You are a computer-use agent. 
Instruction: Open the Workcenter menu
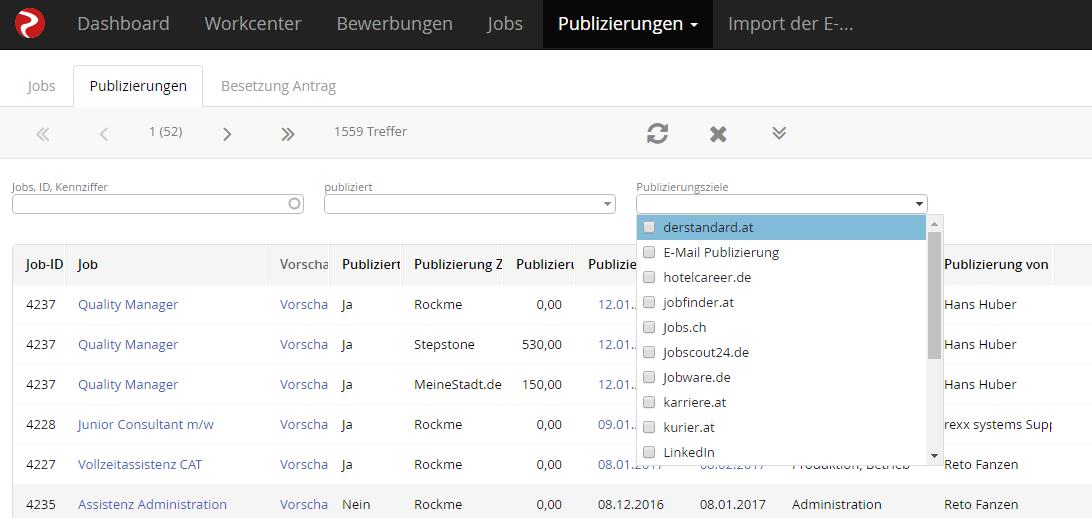click(253, 24)
